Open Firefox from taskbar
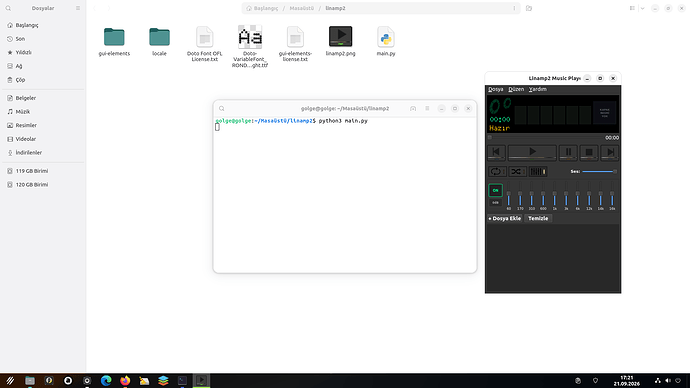 125,381
